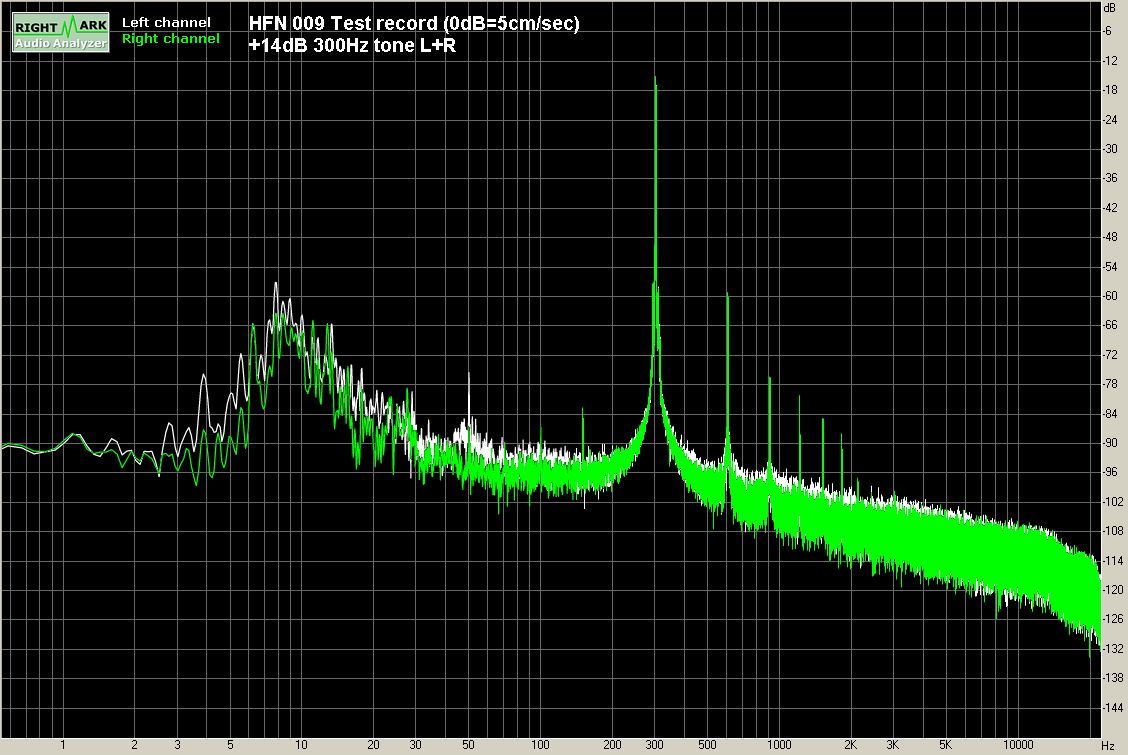This screenshot has width=1128, height=755.
Task: Click the 10 Hz frequency axis label
Action: [301, 745]
